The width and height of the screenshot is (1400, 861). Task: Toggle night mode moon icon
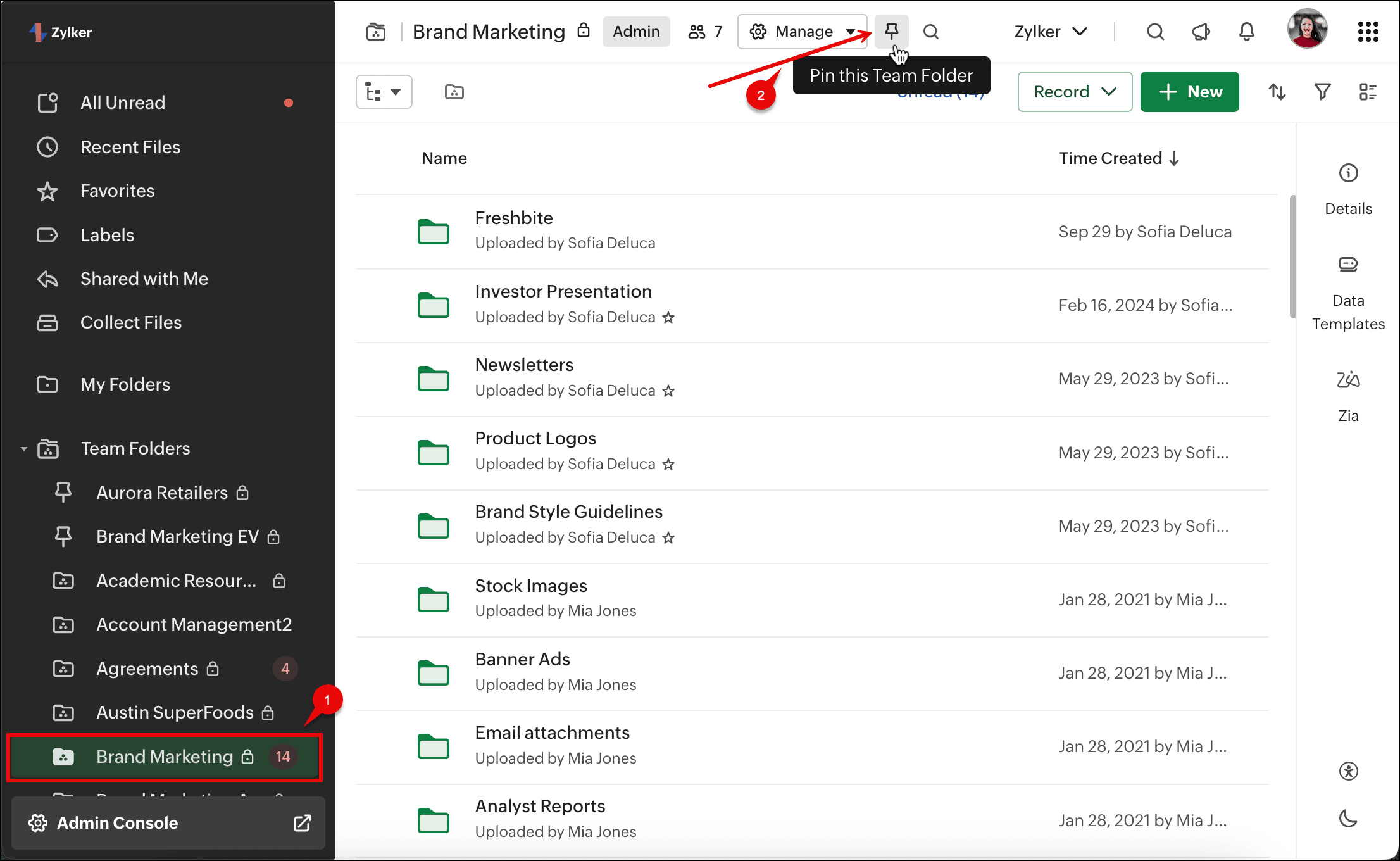tap(1348, 819)
